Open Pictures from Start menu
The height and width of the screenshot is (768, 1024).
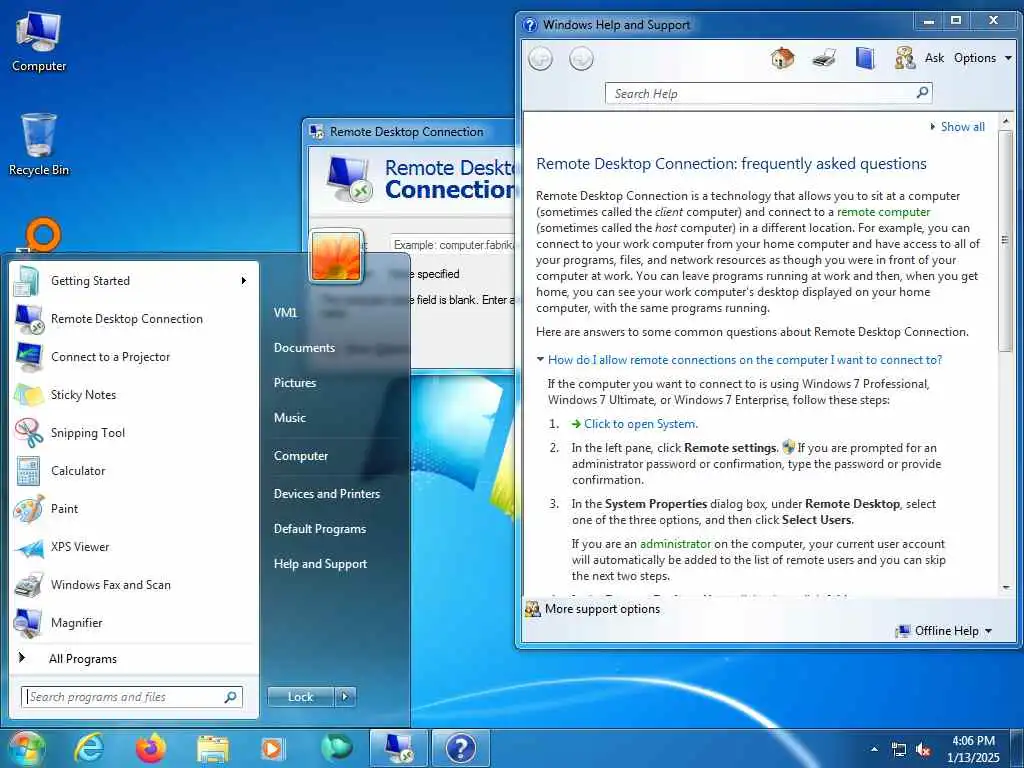click(x=295, y=383)
